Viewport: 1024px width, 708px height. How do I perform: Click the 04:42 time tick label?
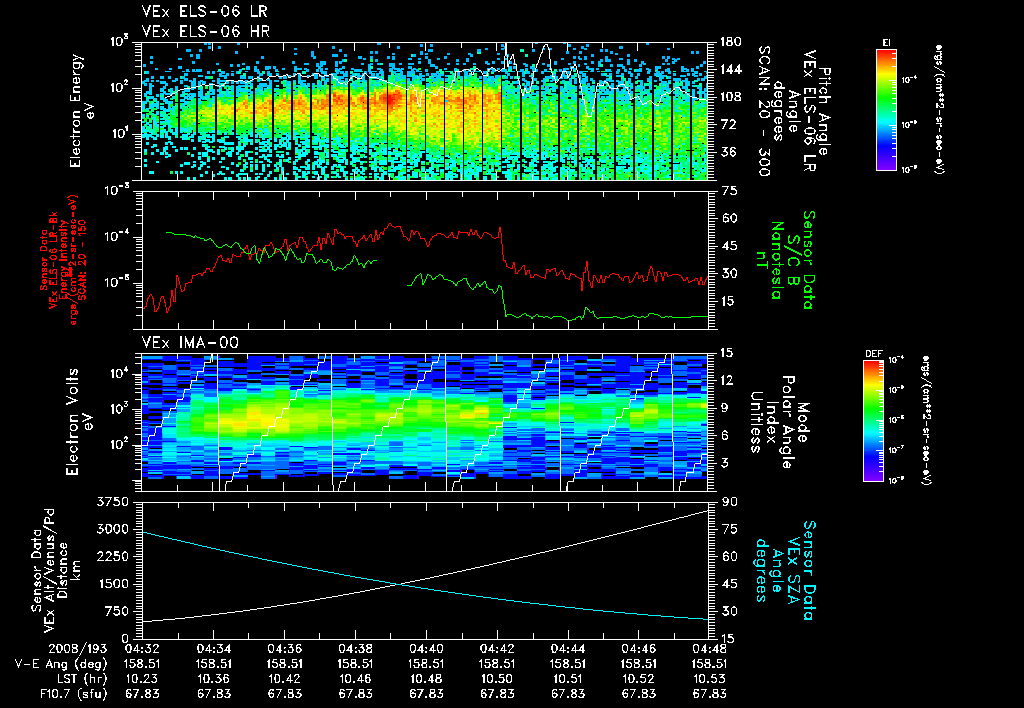497,649
